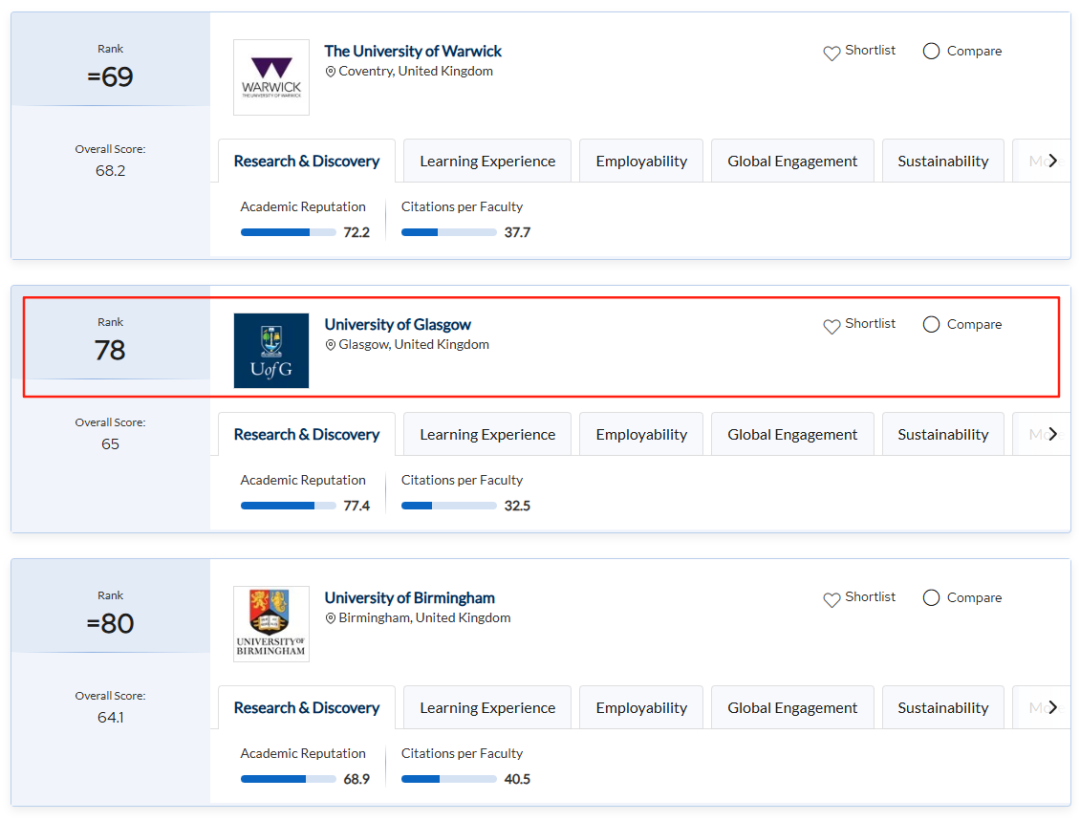Switch to Learning Experience tab for Glasgow
1080x821 pixels.
pyautogui.click(x=488, y=435)
